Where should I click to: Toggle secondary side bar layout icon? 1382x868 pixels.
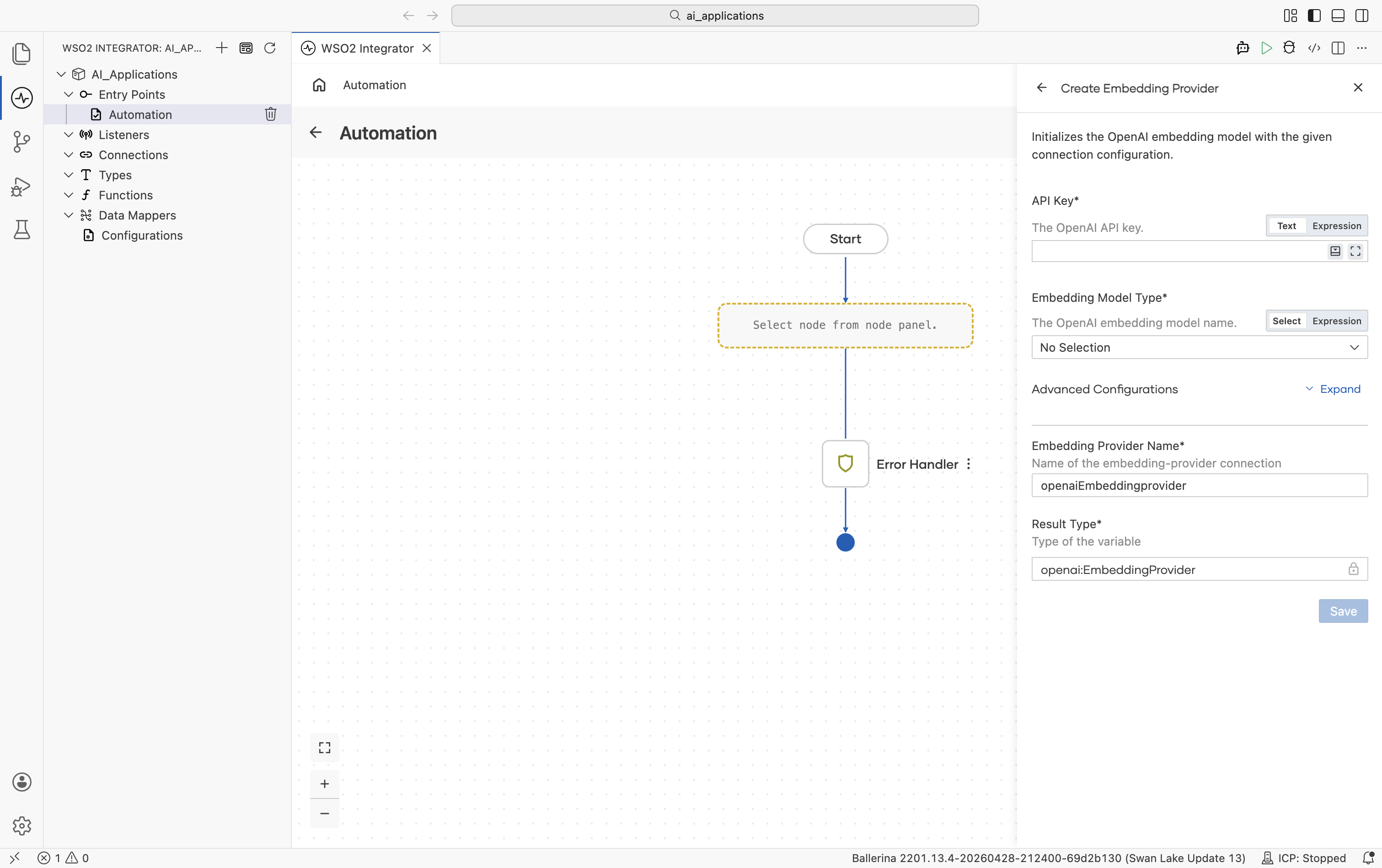[1361, 16]
